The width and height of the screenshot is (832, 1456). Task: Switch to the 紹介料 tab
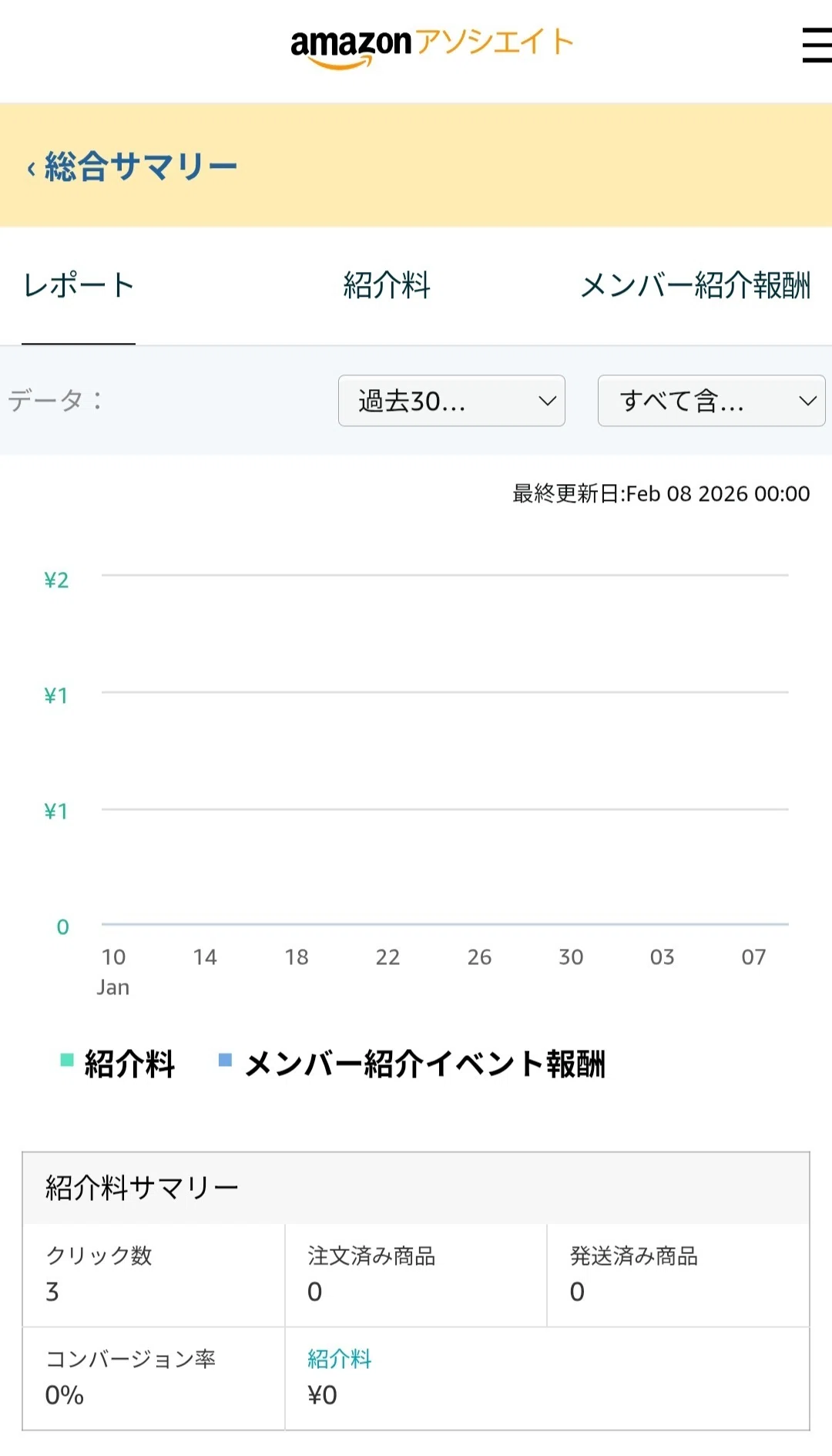pyautogui.click(x=387, y=285)
